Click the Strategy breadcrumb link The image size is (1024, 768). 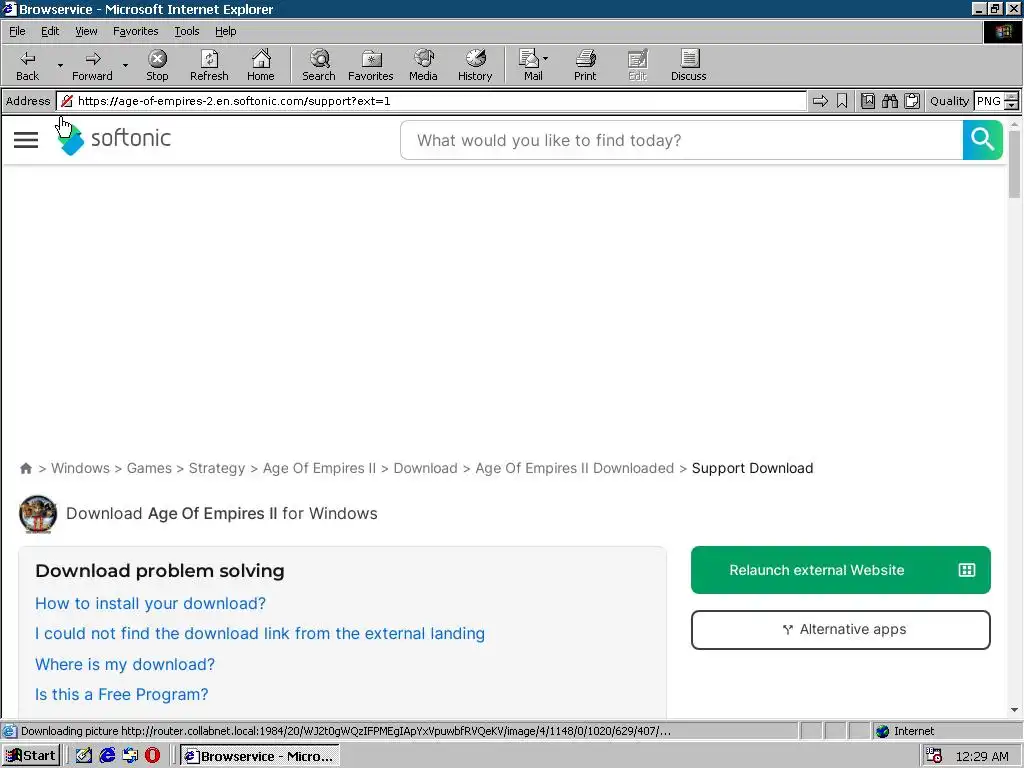click(217, 468)
